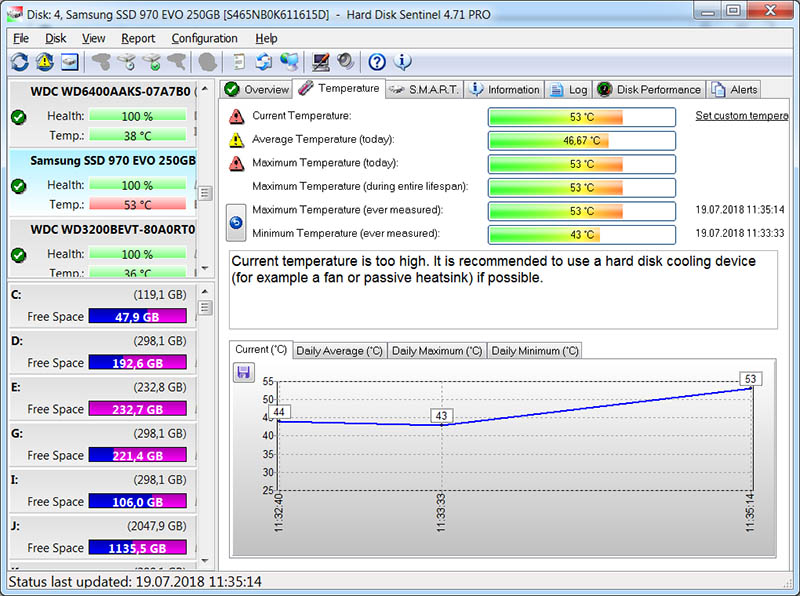Click green check icon for WDC WD3200BEVT disk

(19, 255)
